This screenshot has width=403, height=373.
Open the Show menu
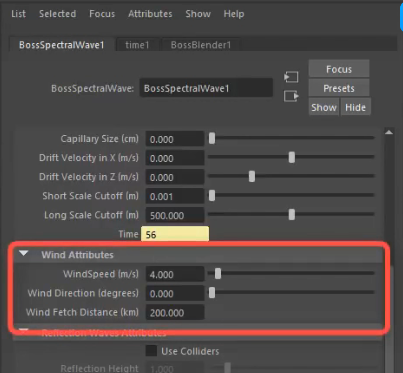pyautogui.click(x=198, y=14)
